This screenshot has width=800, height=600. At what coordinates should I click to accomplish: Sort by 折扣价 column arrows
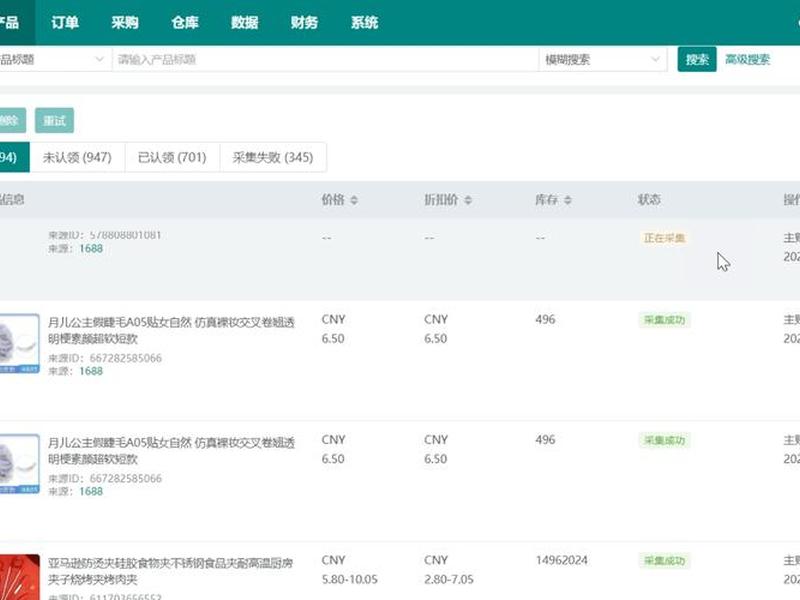coord(468,200)
